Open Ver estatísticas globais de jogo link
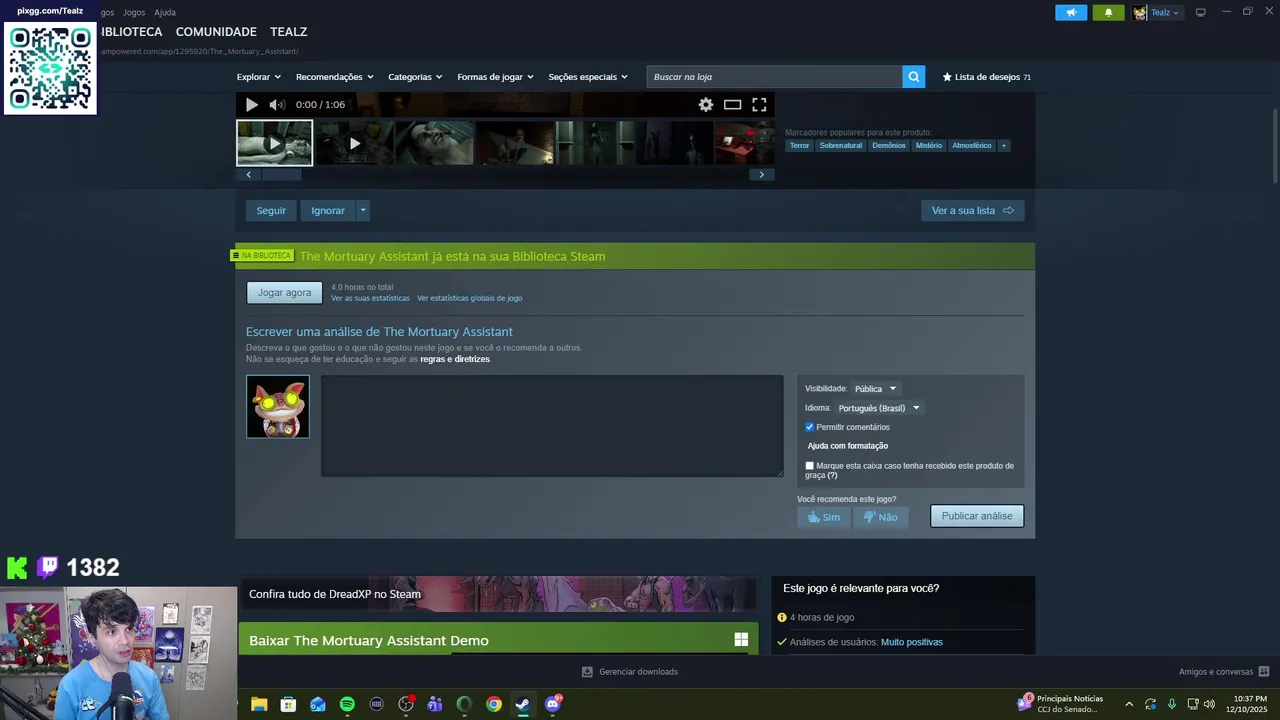1280x720 pixels. (x=469, y=298)
